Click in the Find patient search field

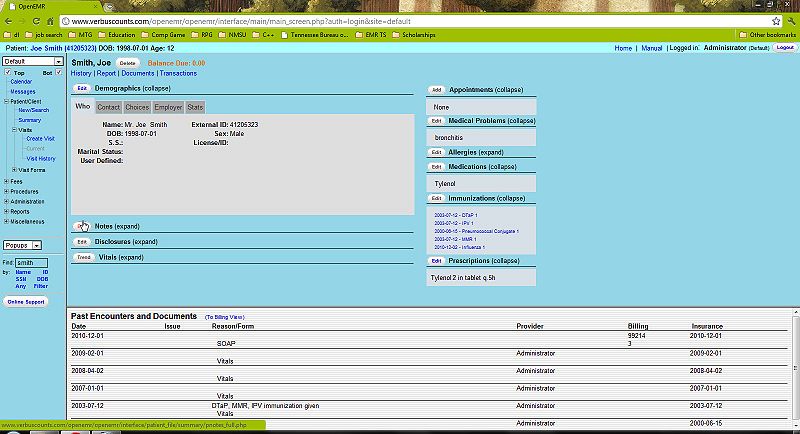click(31, 263)
